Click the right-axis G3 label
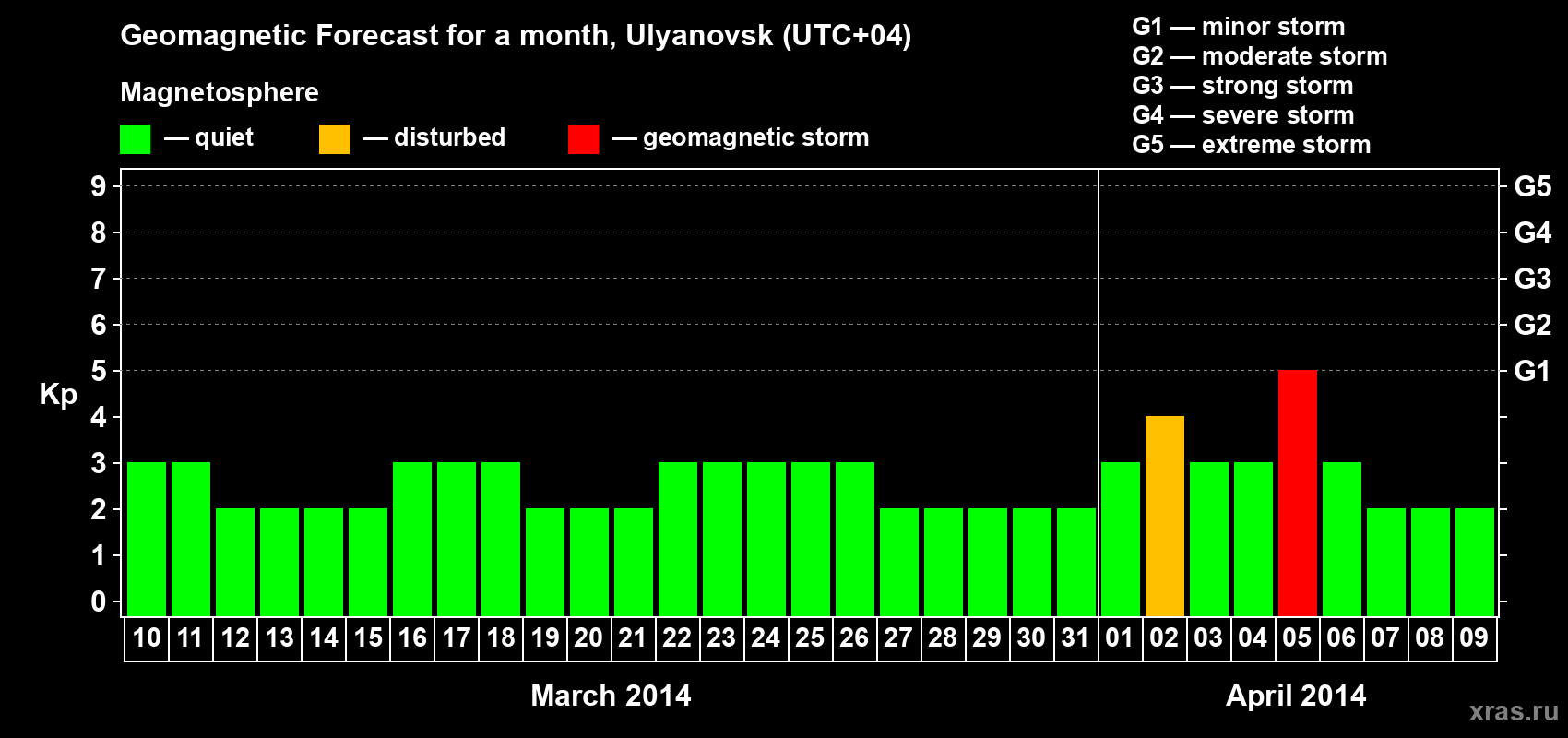 (1533, 279)
